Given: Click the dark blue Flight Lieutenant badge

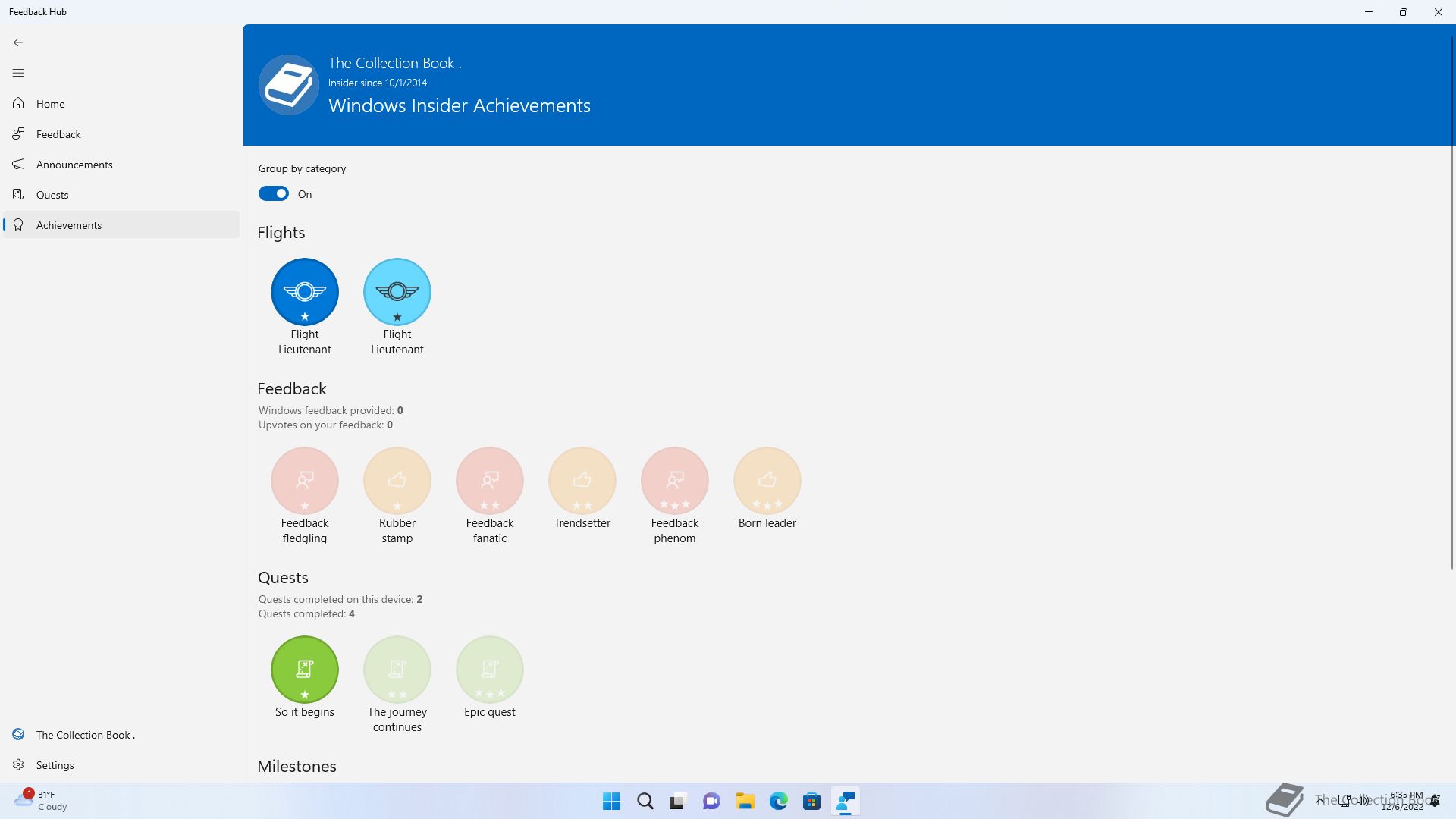Looking at the screenshot, I should pos(305,292).
